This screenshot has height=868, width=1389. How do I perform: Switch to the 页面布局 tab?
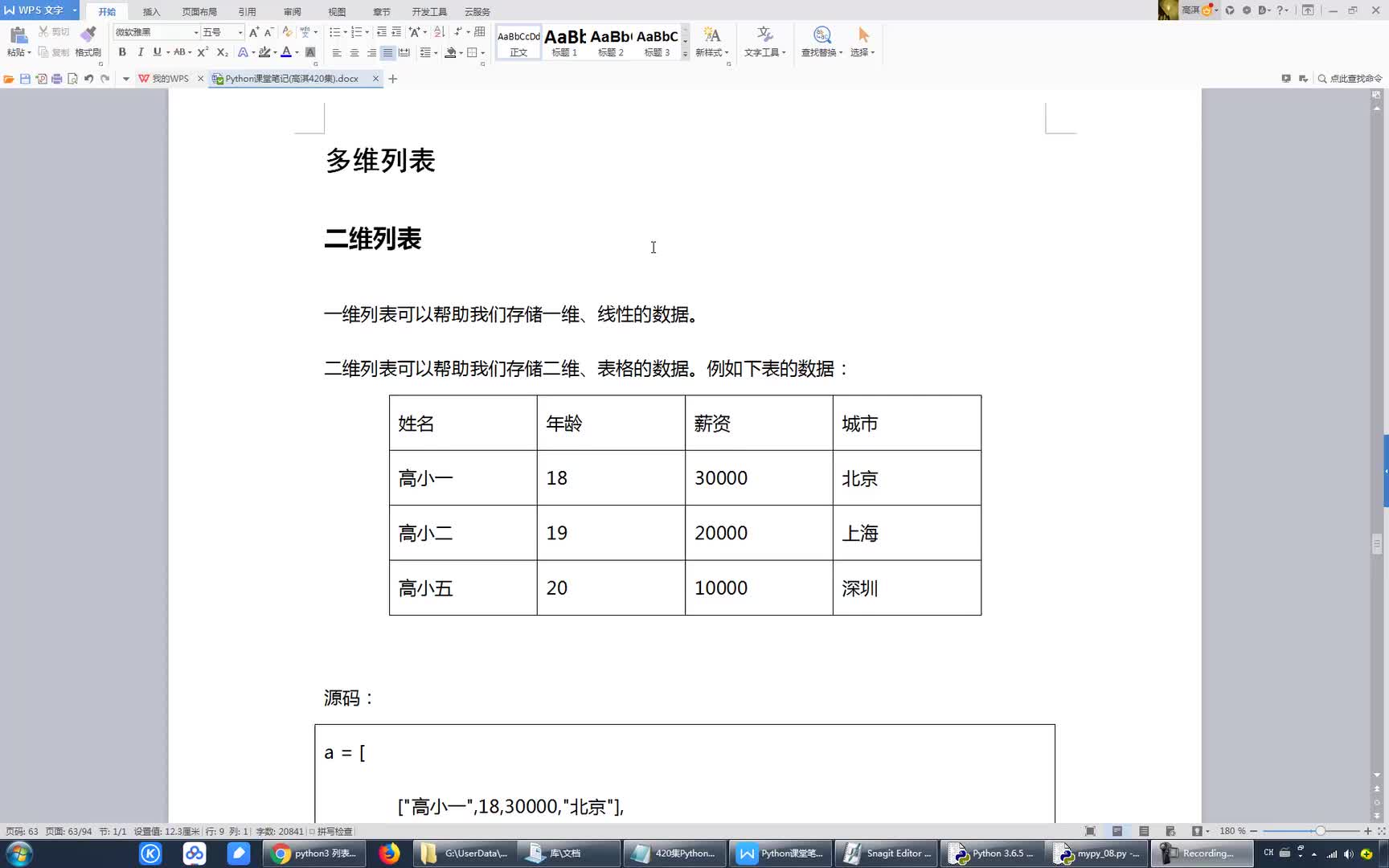(199, 12)
